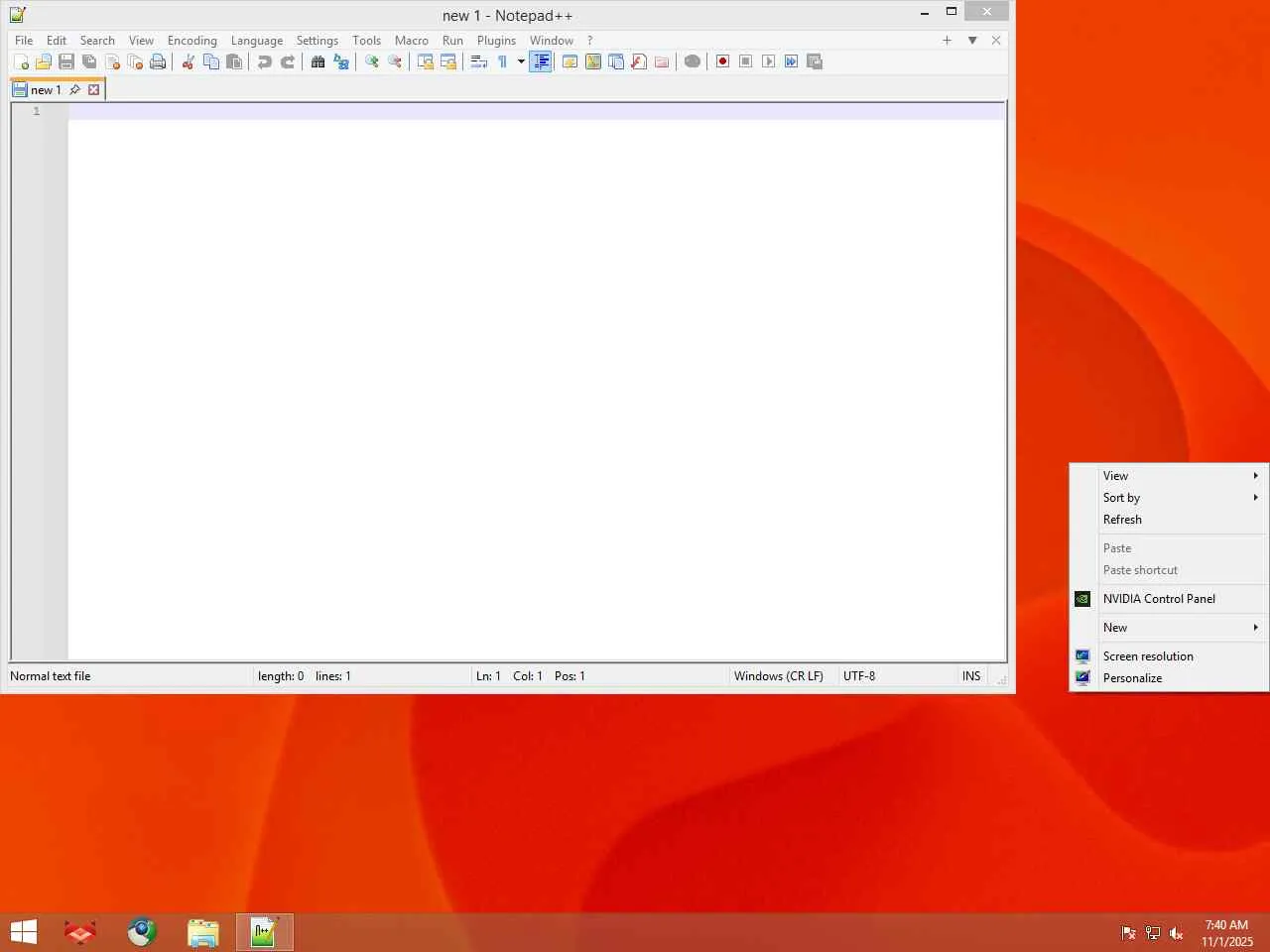Print the document using printer icon

[x=158, y=61]
